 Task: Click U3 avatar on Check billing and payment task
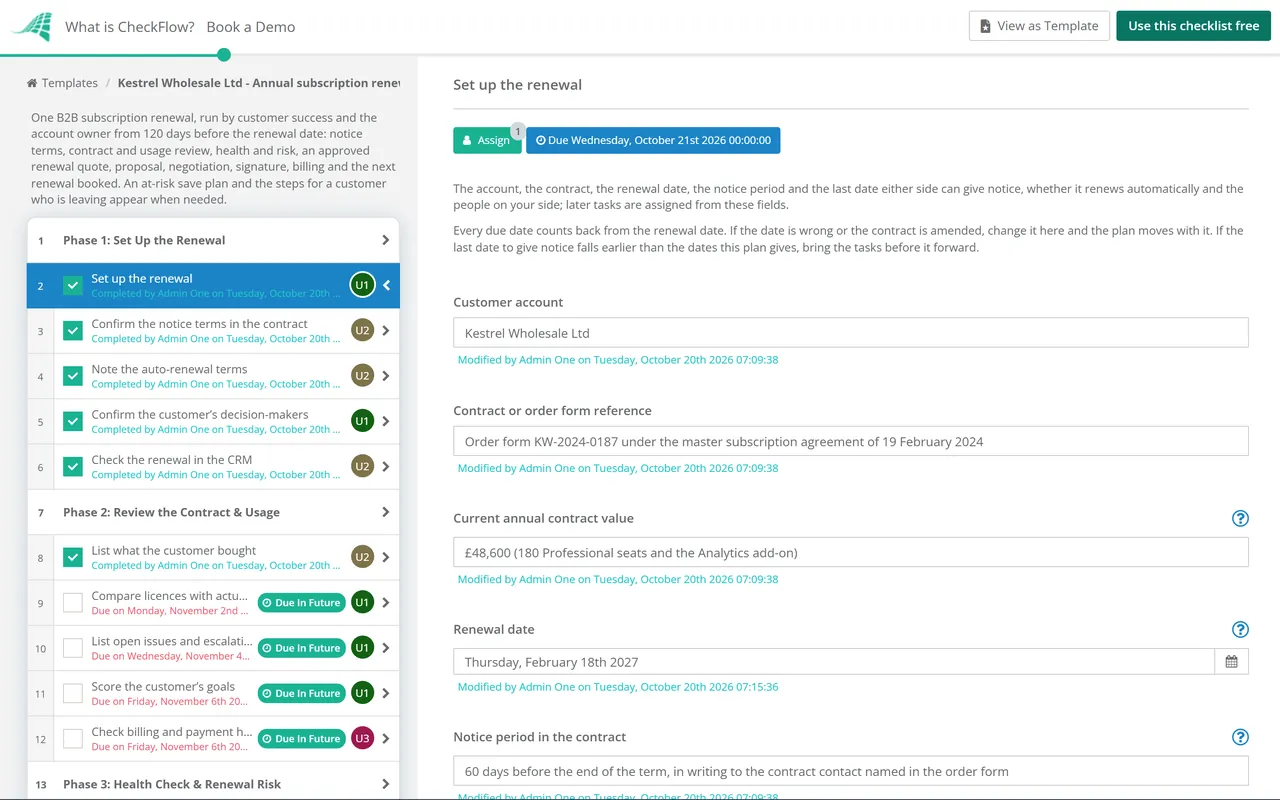[362, 739]
